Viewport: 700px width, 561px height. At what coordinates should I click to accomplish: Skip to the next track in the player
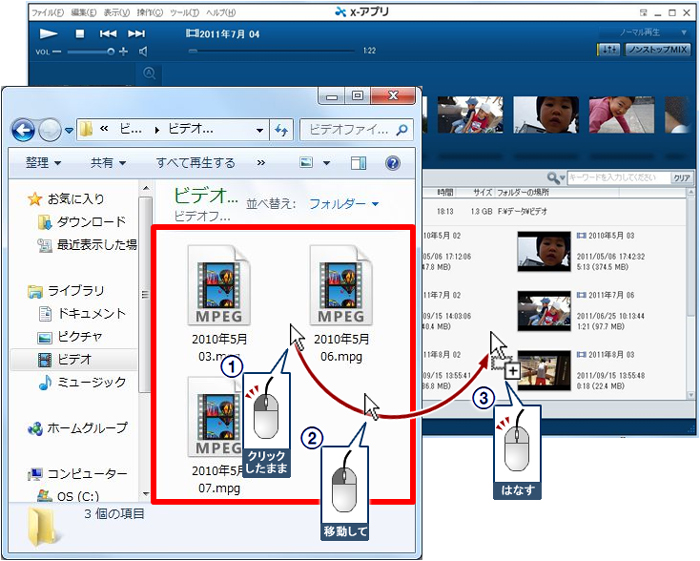click(136, 33)
